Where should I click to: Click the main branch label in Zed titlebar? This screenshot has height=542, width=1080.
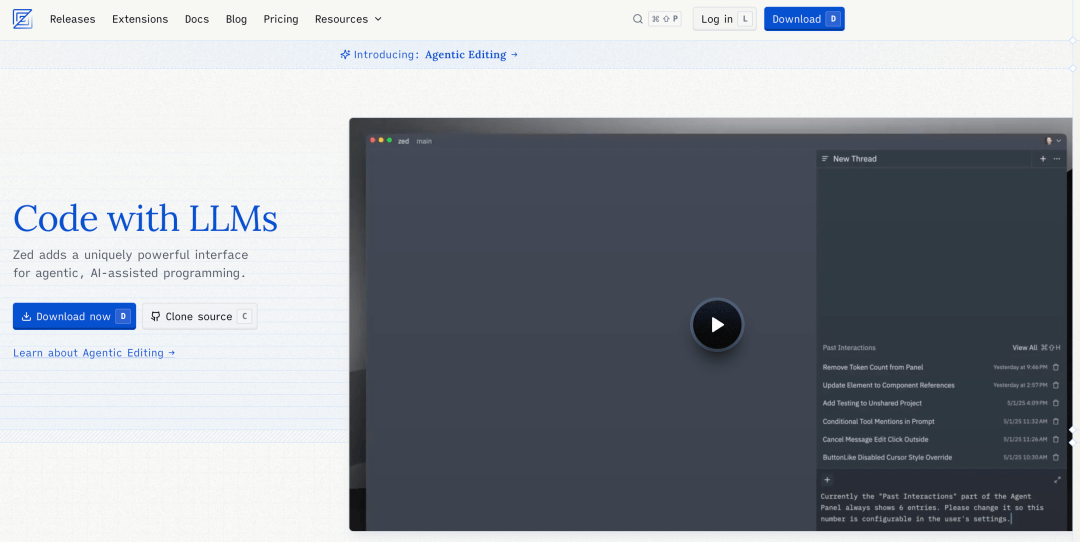[424, 141]
